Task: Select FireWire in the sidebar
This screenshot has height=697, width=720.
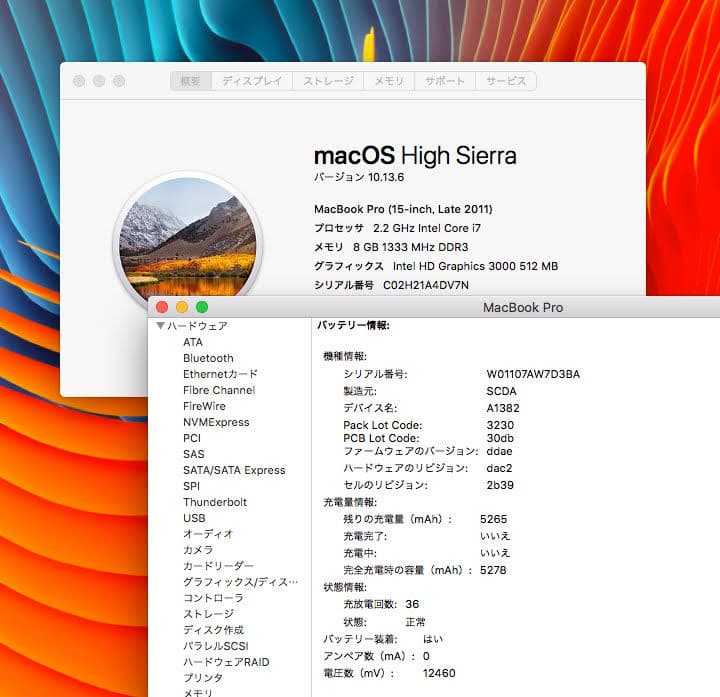Action: [204, 406]
